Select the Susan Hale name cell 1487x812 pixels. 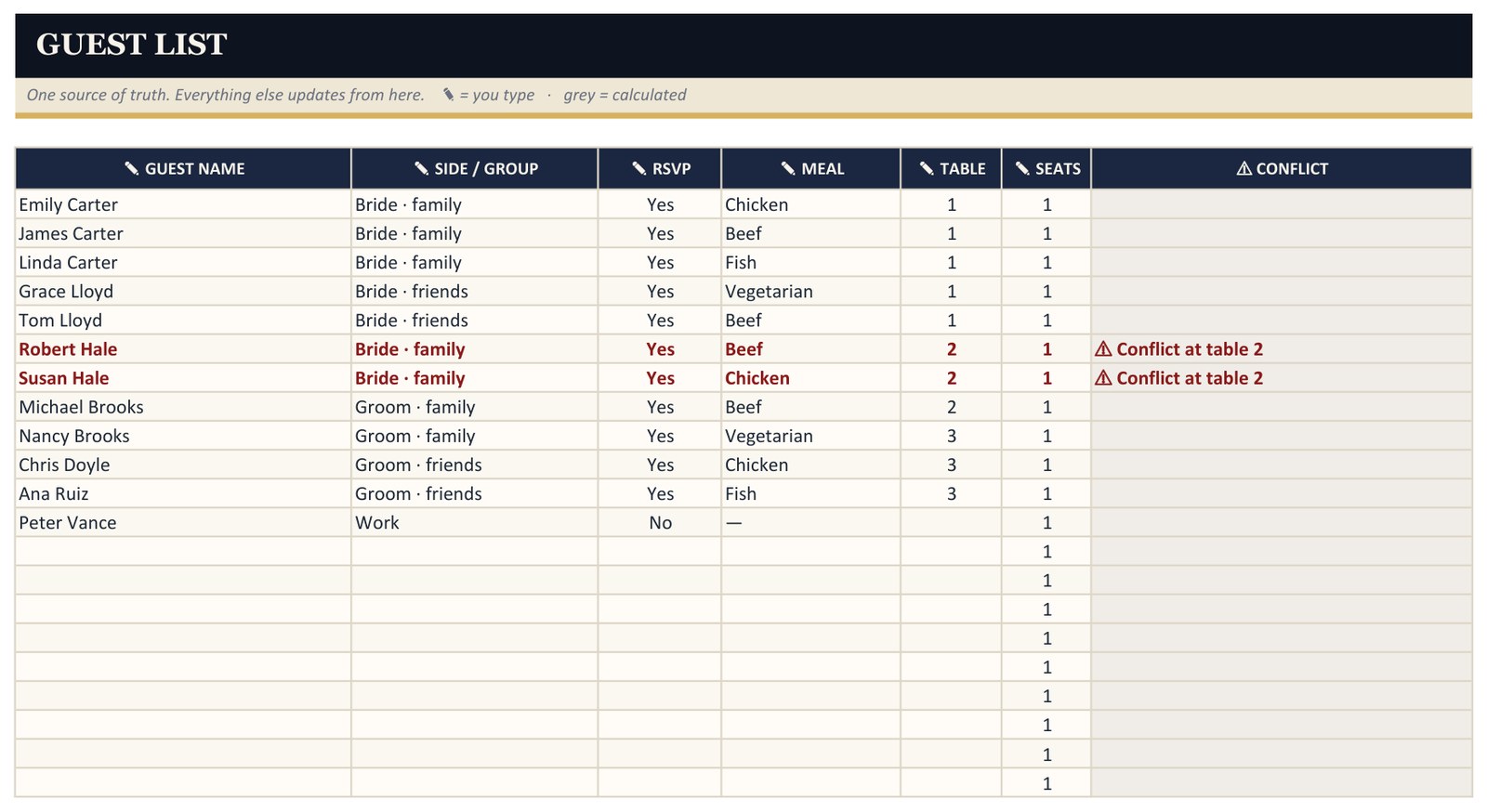183,378
